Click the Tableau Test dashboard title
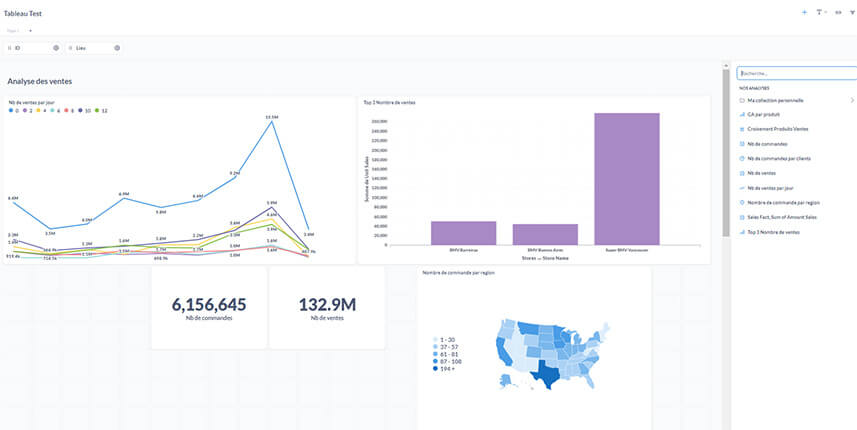The image size is (857, 430). click(23, 14)
